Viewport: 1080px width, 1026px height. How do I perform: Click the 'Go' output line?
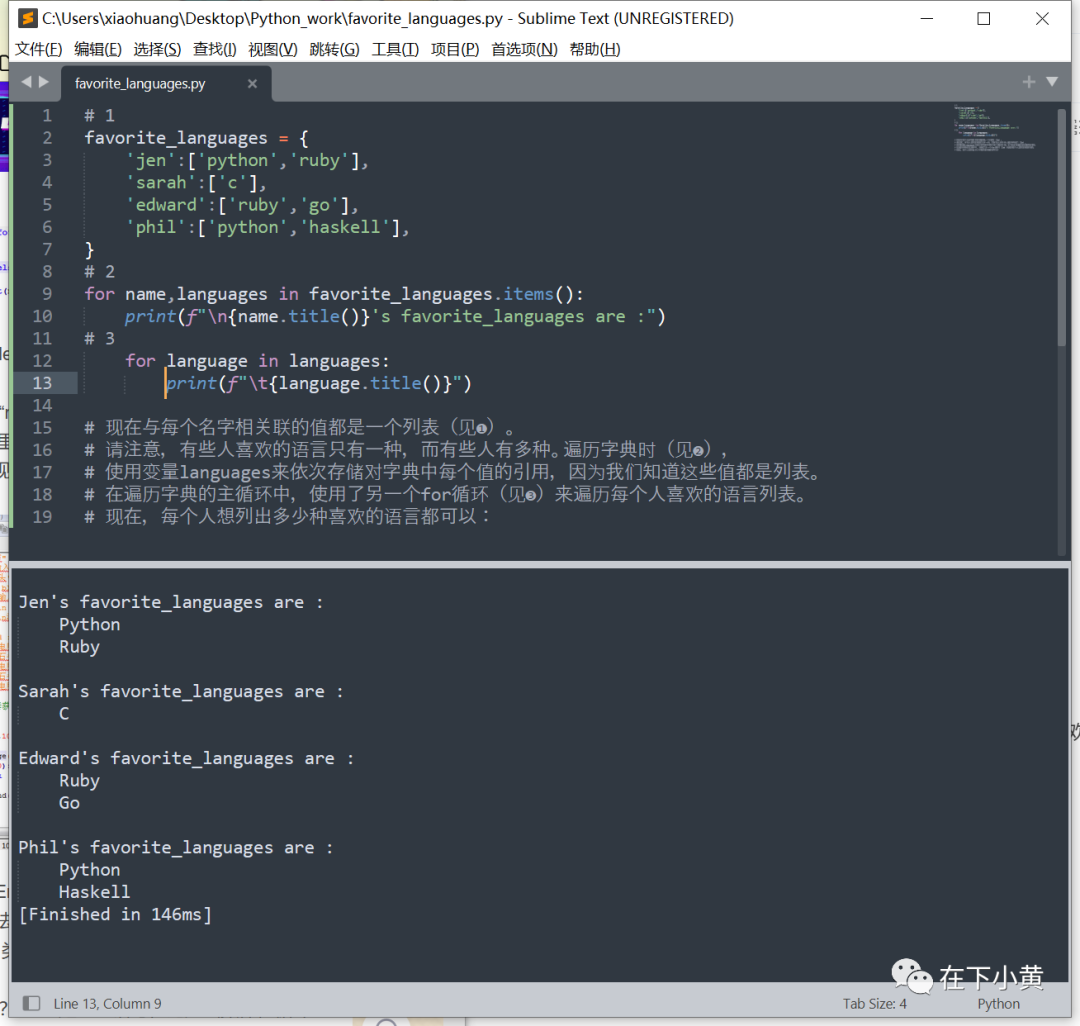[69, 803]
